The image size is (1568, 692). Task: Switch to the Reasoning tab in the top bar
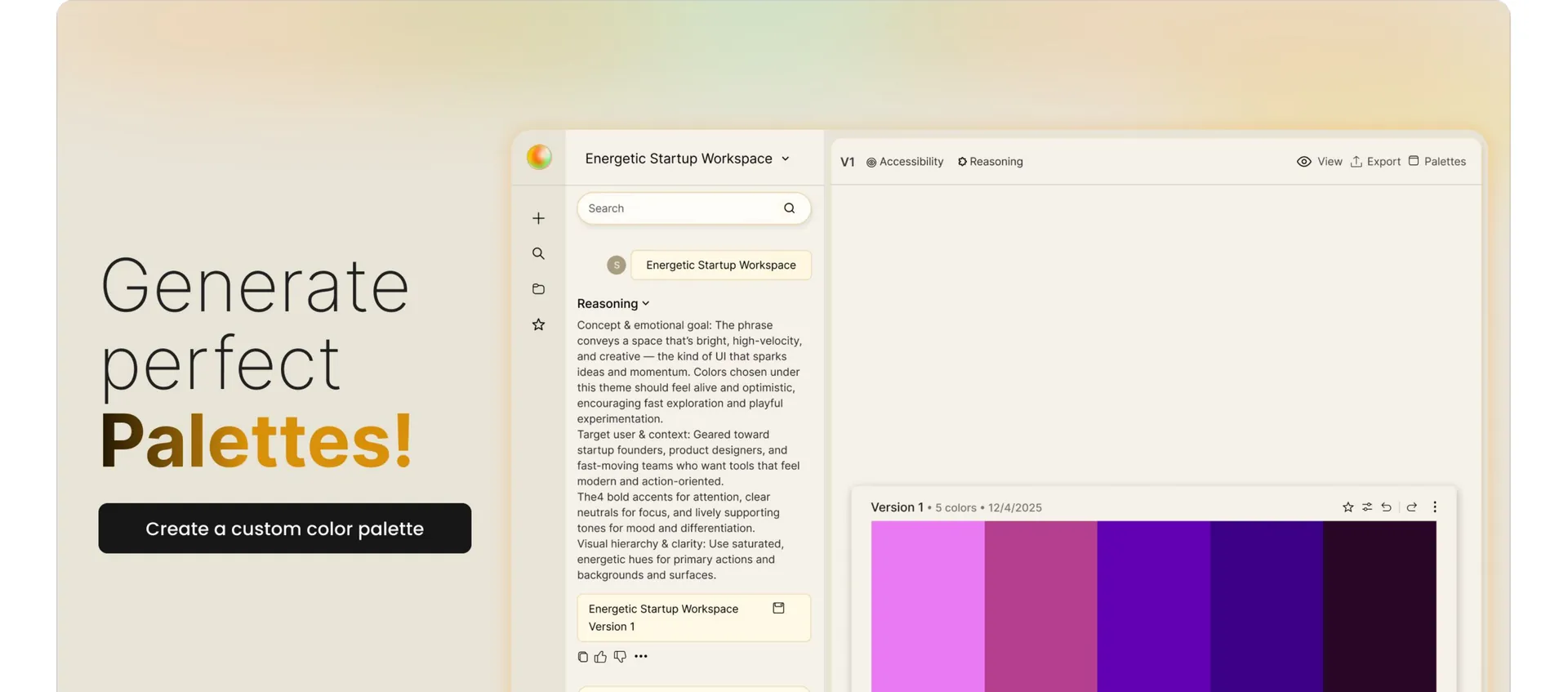[991, 162]
